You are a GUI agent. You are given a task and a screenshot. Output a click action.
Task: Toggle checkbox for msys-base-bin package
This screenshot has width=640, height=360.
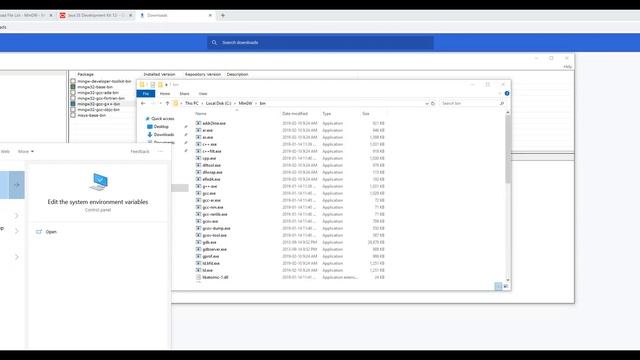[x=73, y=116]
